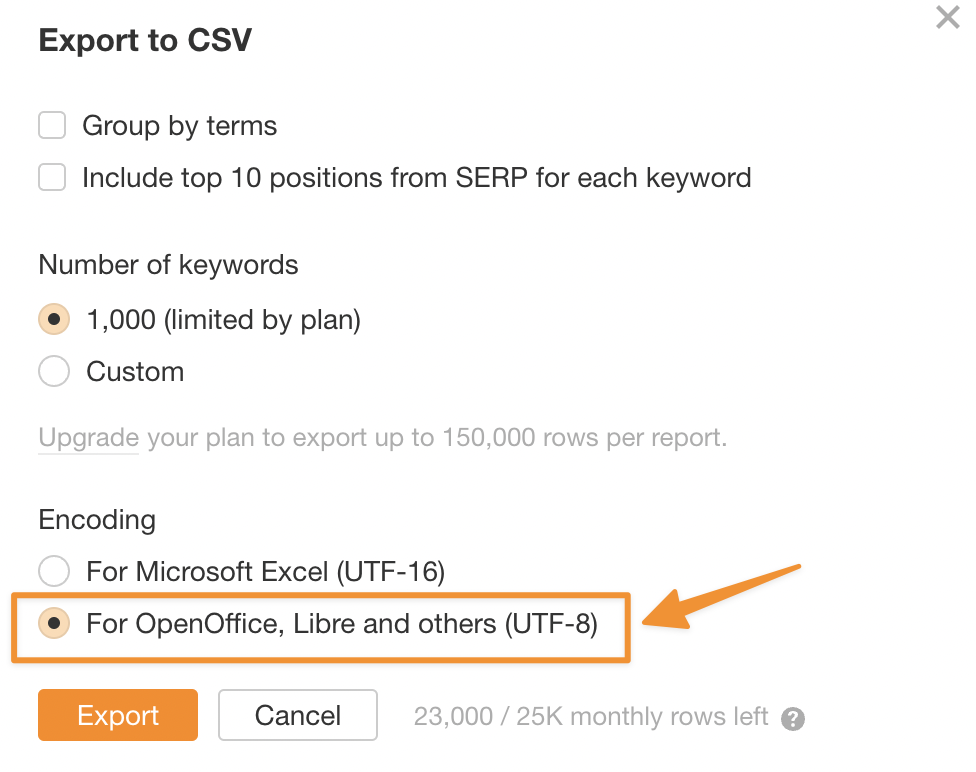Open the Upgrade plan link
The image size is (976, 772).
[88, 438]
